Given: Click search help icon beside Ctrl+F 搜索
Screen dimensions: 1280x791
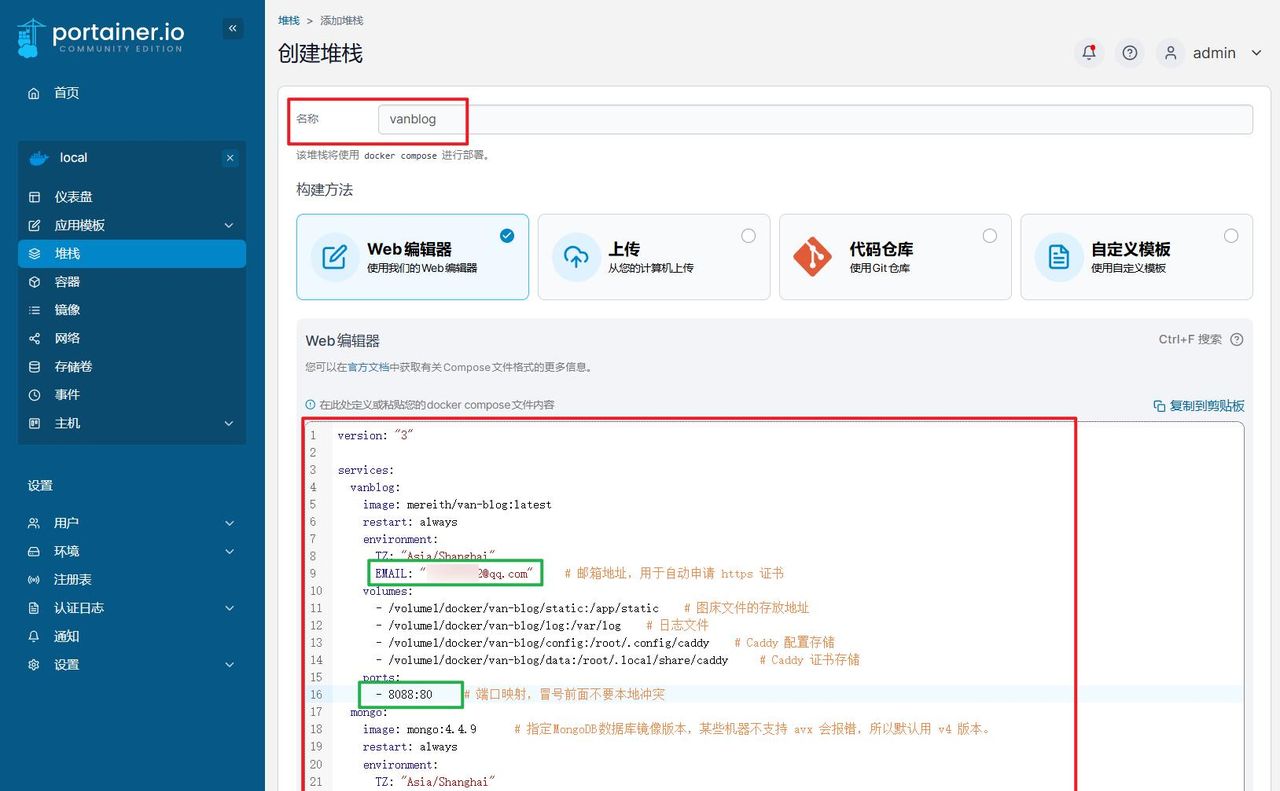Looking at the screenshot, I should [x=1237, y=339].
